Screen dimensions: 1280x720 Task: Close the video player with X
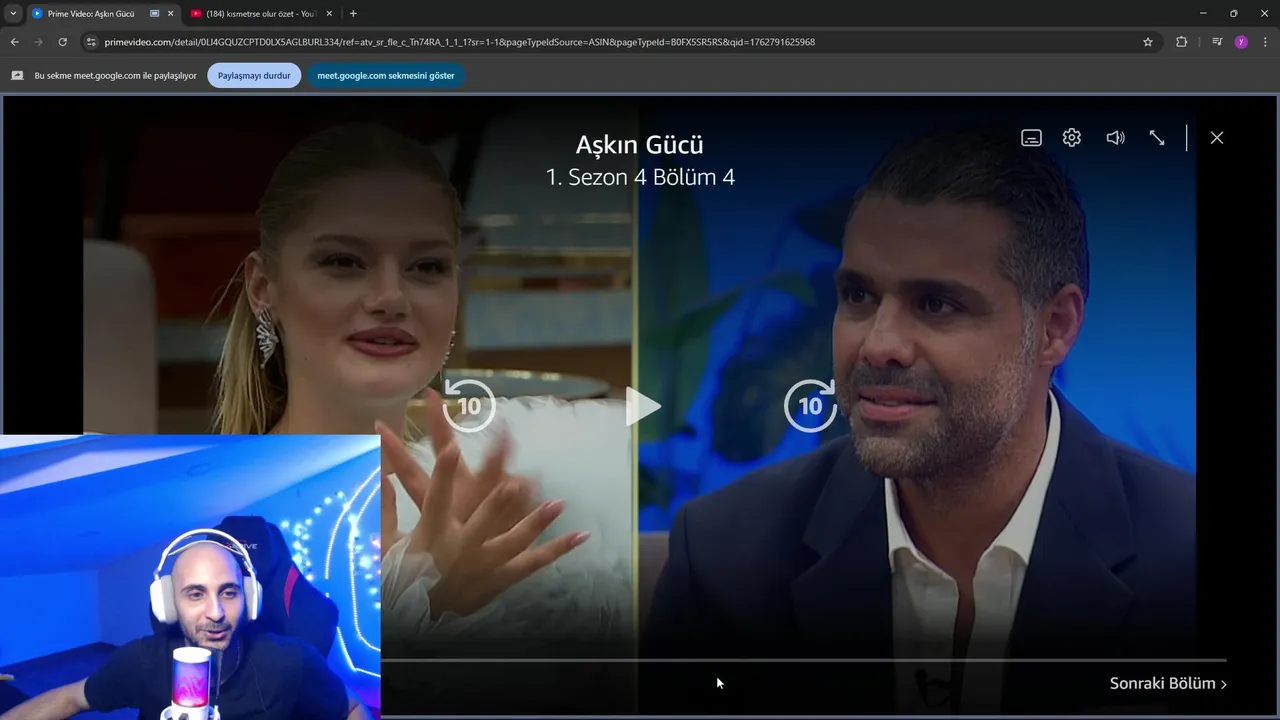pyautogui.click(x=1217, y=138)
